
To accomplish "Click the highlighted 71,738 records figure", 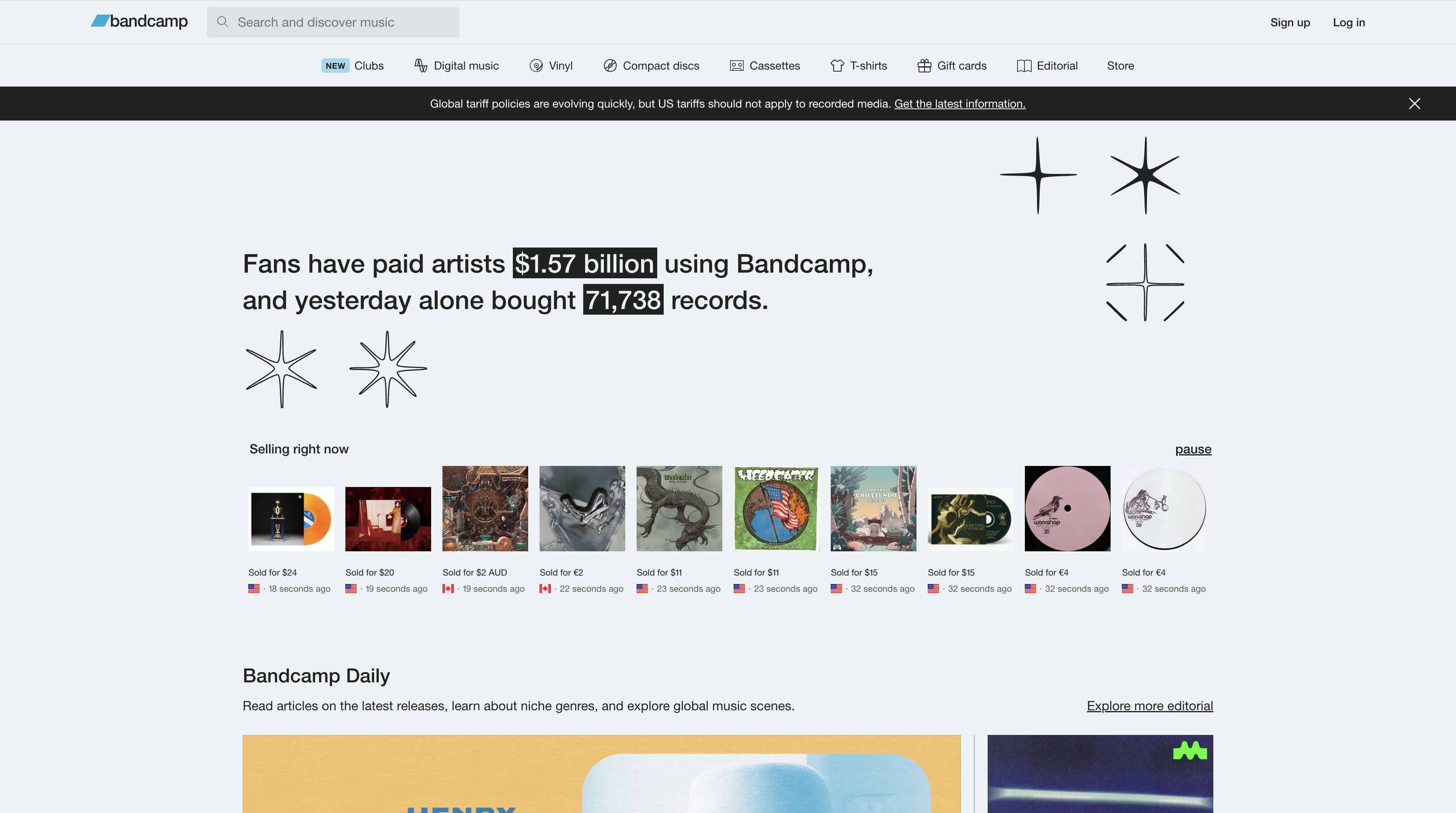I will (623, 300).
